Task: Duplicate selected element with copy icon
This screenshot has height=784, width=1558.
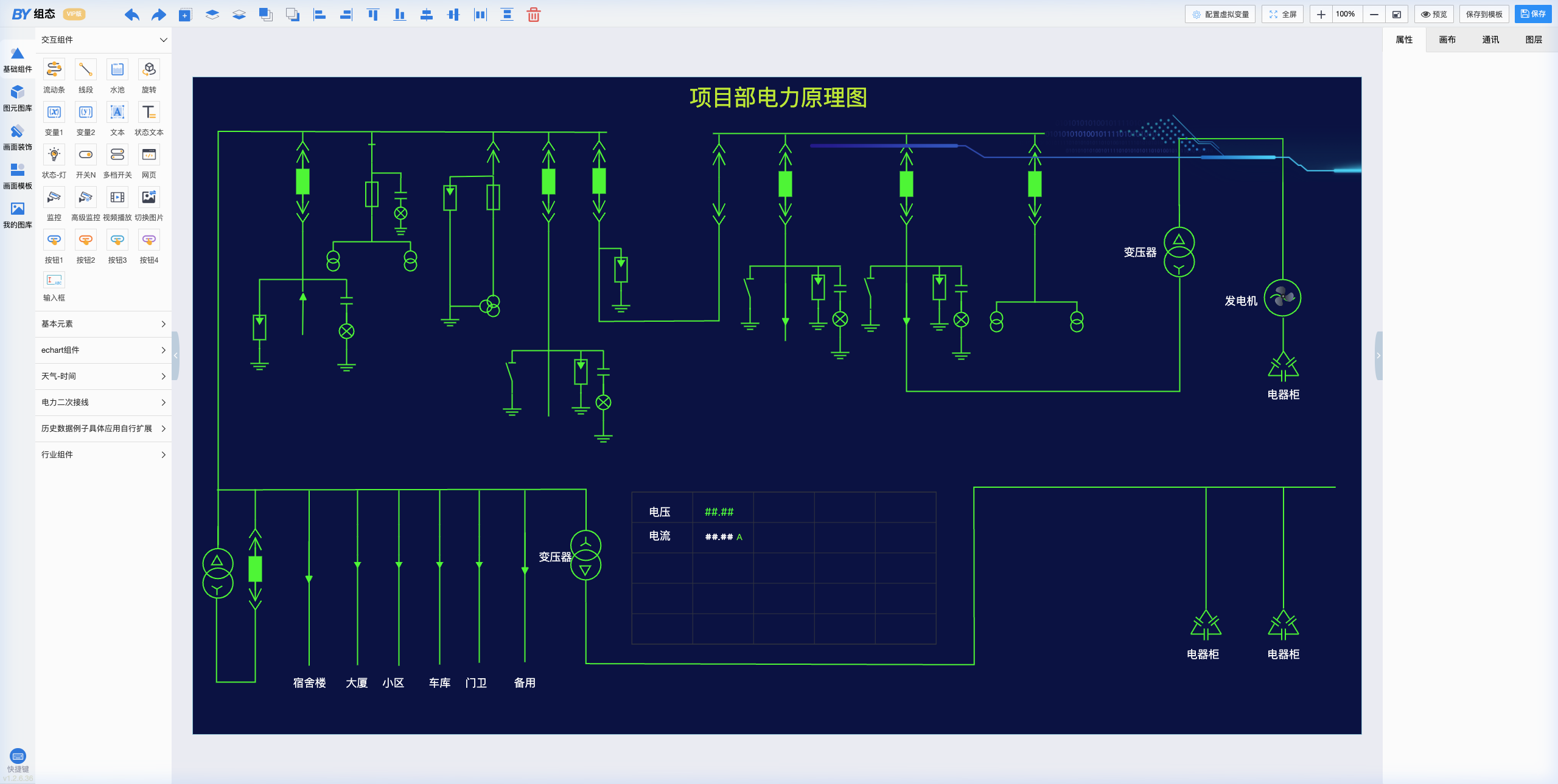Action: [185, 15]
